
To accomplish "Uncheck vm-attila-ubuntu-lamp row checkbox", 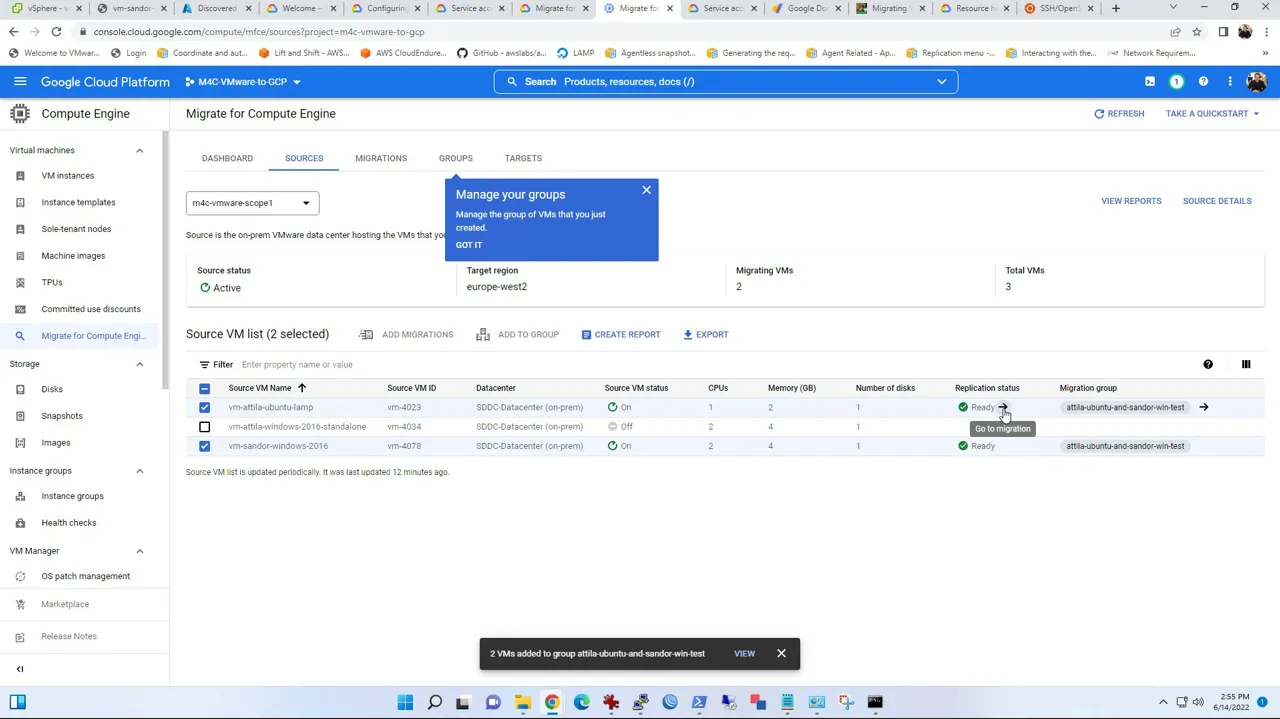I will [x=204, y=407].
